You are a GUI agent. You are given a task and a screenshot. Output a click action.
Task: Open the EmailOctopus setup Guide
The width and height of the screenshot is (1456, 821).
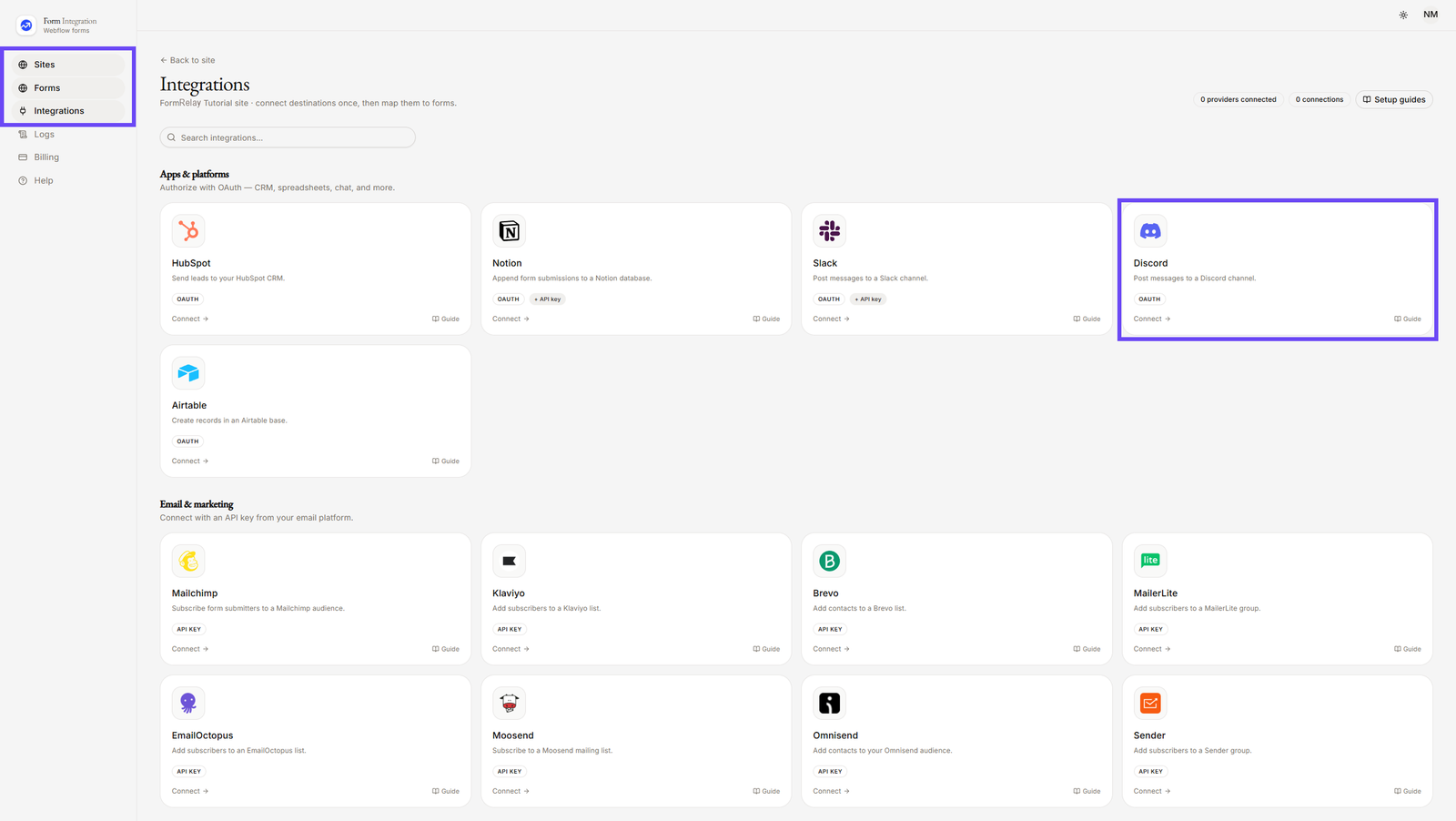pyautogui.click(x=446, y=791)
